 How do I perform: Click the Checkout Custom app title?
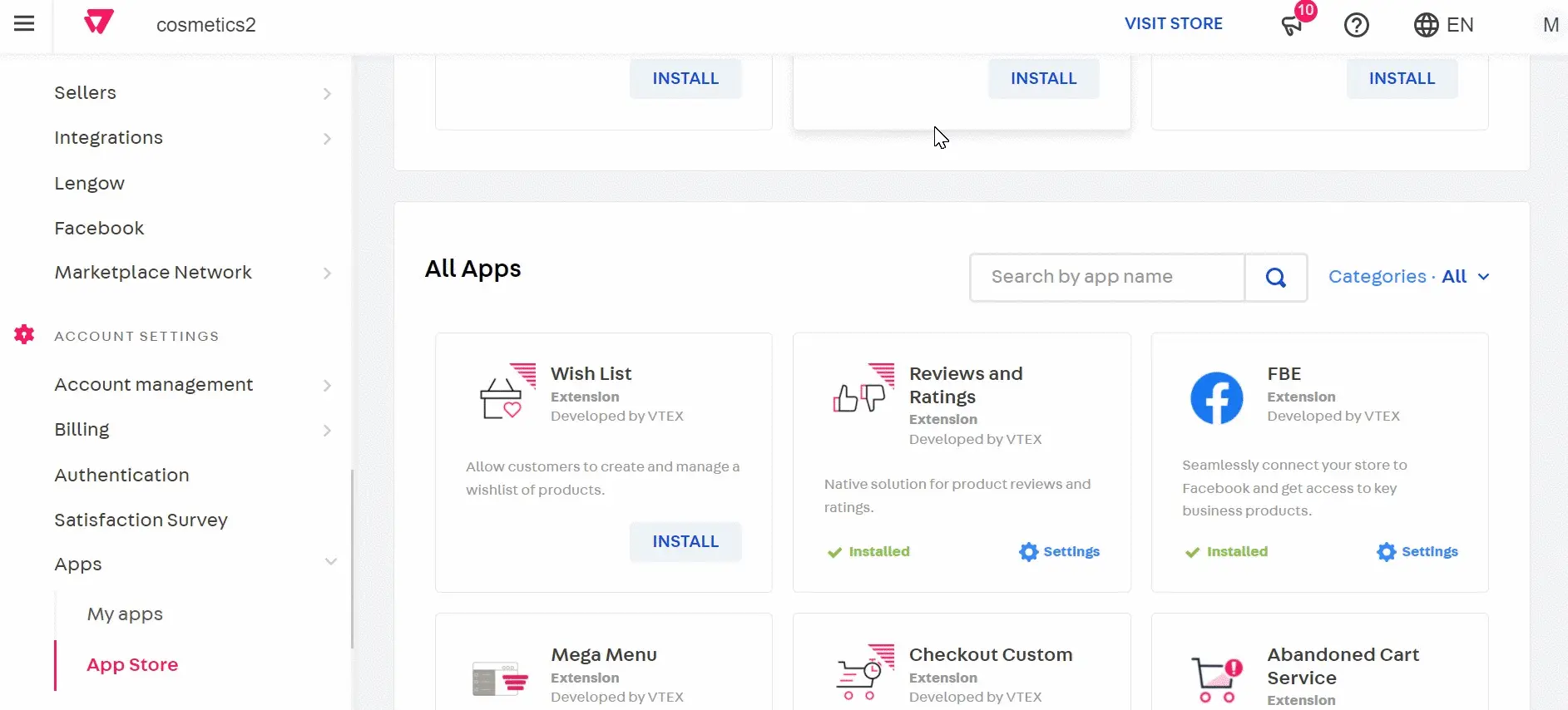[991, 655]
